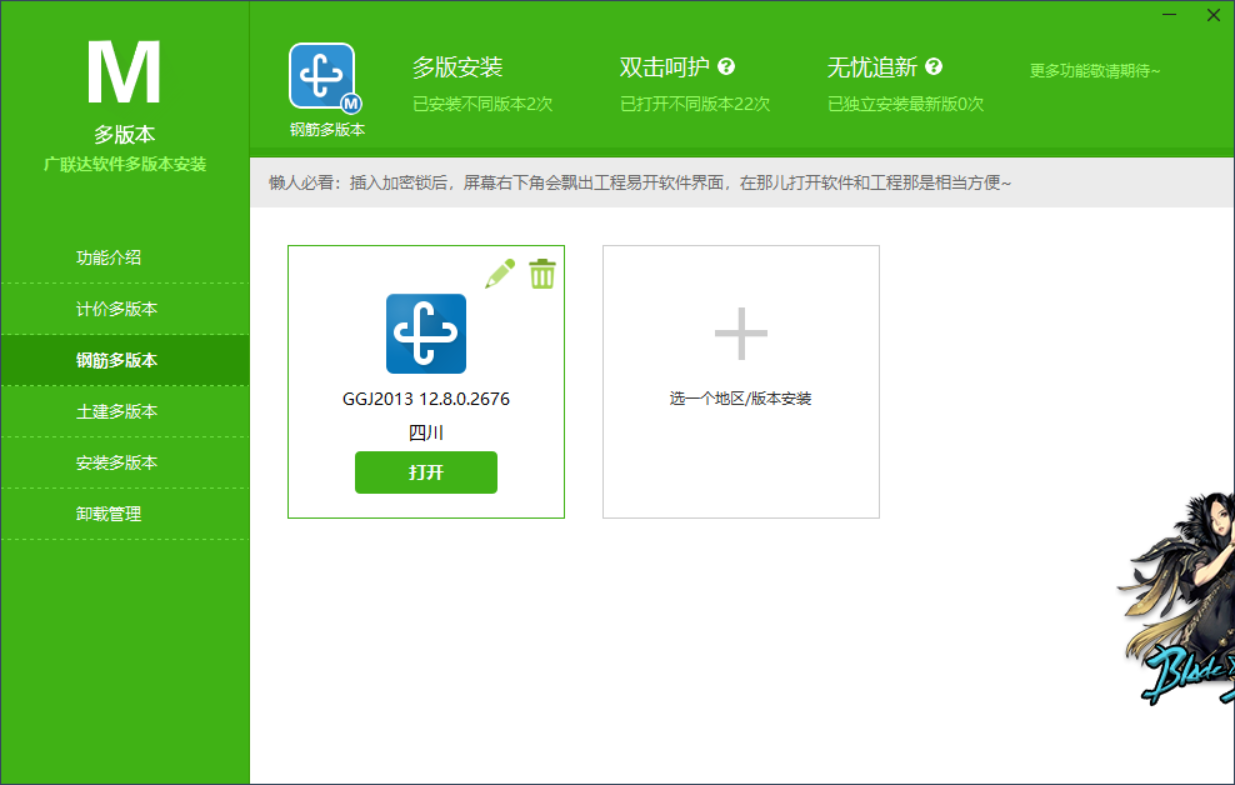Close the application window
The image size is (1235, 785).
pos(1213,15)
